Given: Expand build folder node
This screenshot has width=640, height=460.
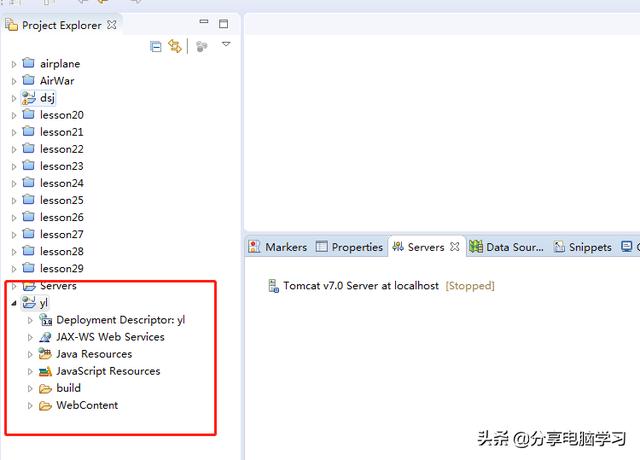Looking at the screenshot, I should point(30,389).
